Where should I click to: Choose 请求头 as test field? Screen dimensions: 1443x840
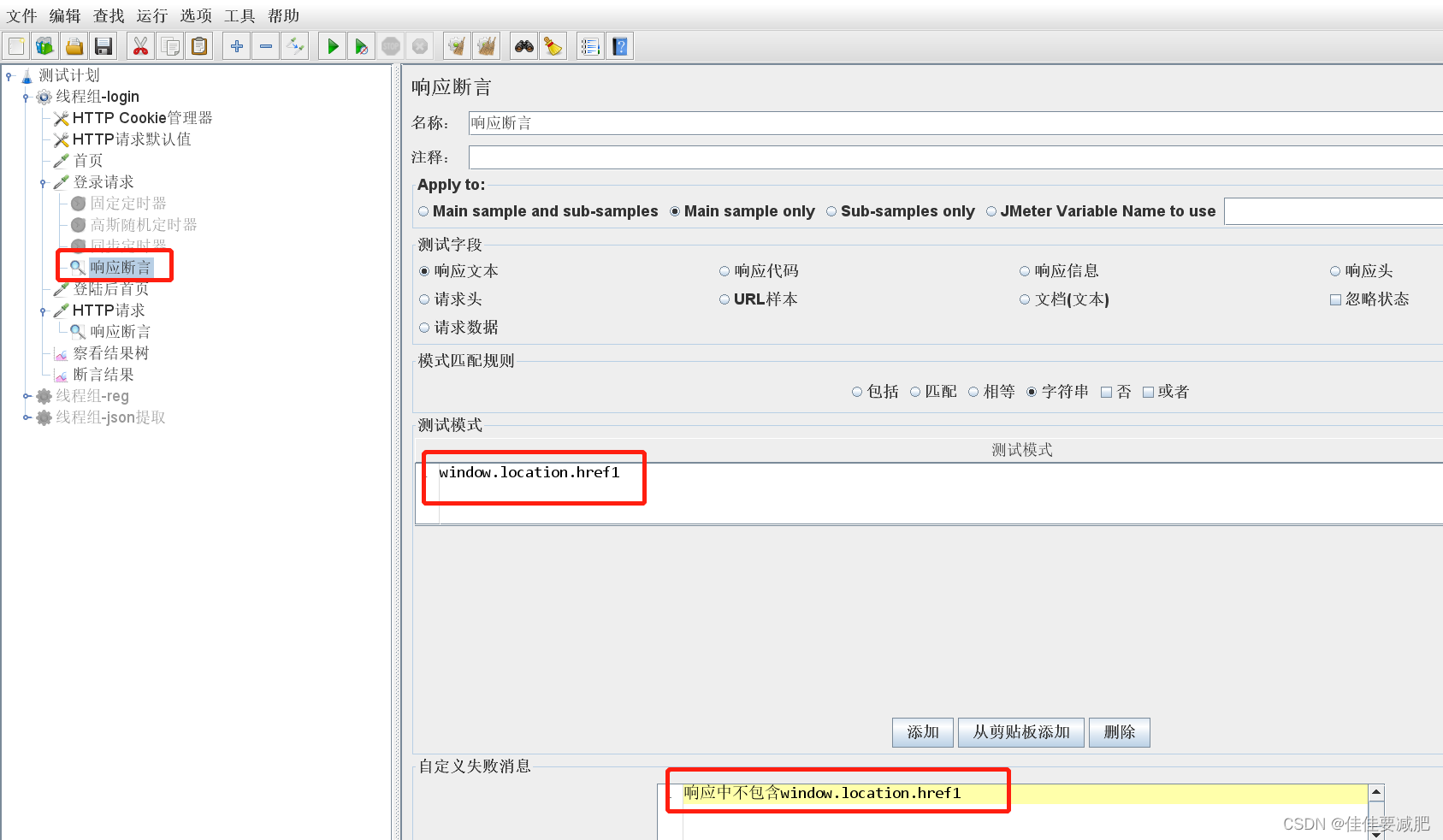(451, 299)
